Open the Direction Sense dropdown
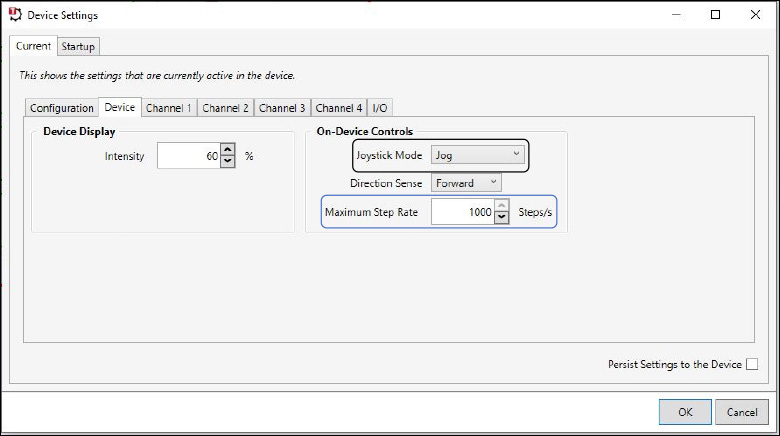The height and width of the screenshot is (436, 780). coord(466,183)
